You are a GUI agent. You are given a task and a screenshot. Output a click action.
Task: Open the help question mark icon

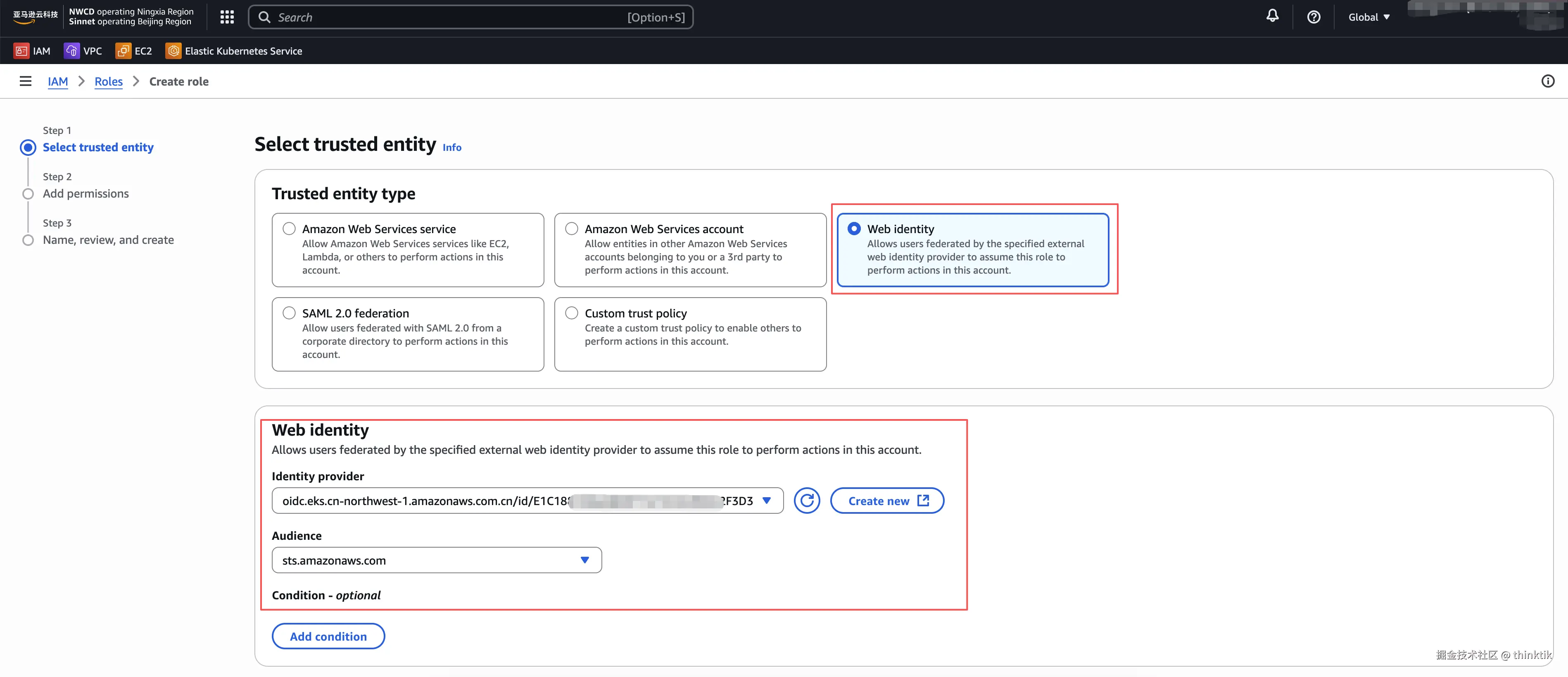(x=1314, y=17)
